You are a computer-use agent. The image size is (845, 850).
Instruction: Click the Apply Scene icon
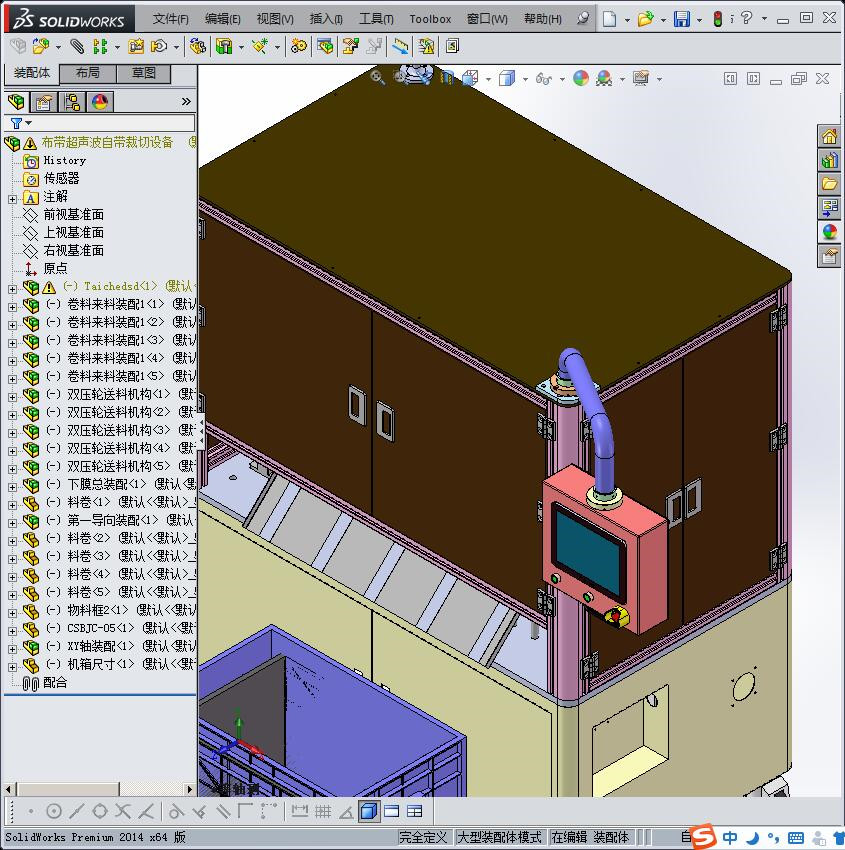(x=604, y=79)
